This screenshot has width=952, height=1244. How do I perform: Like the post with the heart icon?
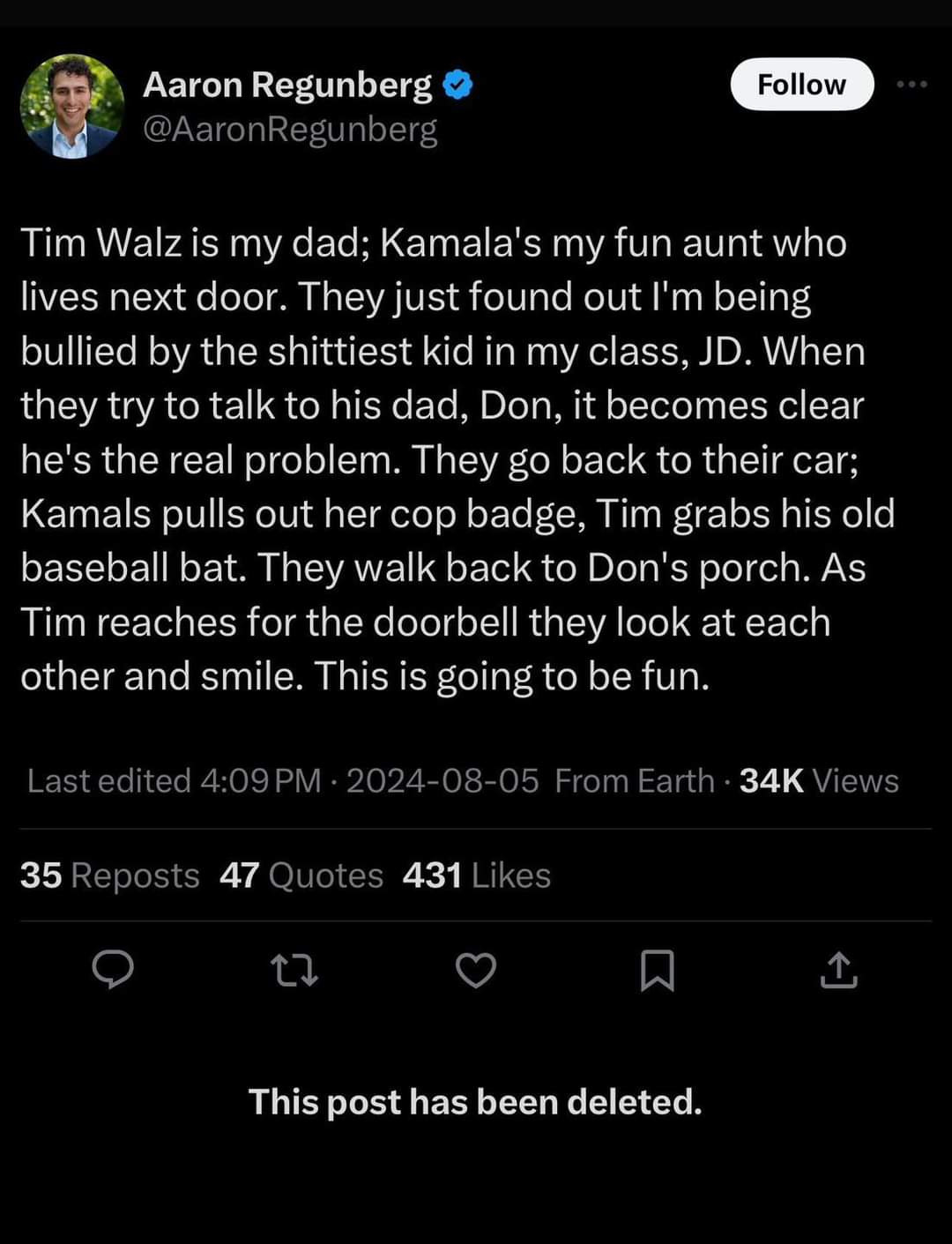pos(476,971)
